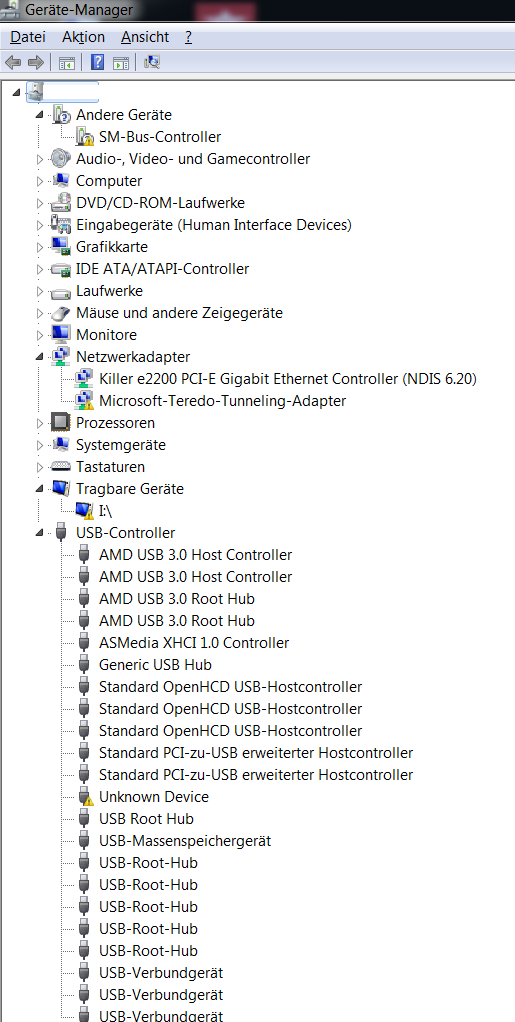Click the blue Help question-mark toolbar icon
This screenshot has height=1022, width=515.
[x=97, y=63]
